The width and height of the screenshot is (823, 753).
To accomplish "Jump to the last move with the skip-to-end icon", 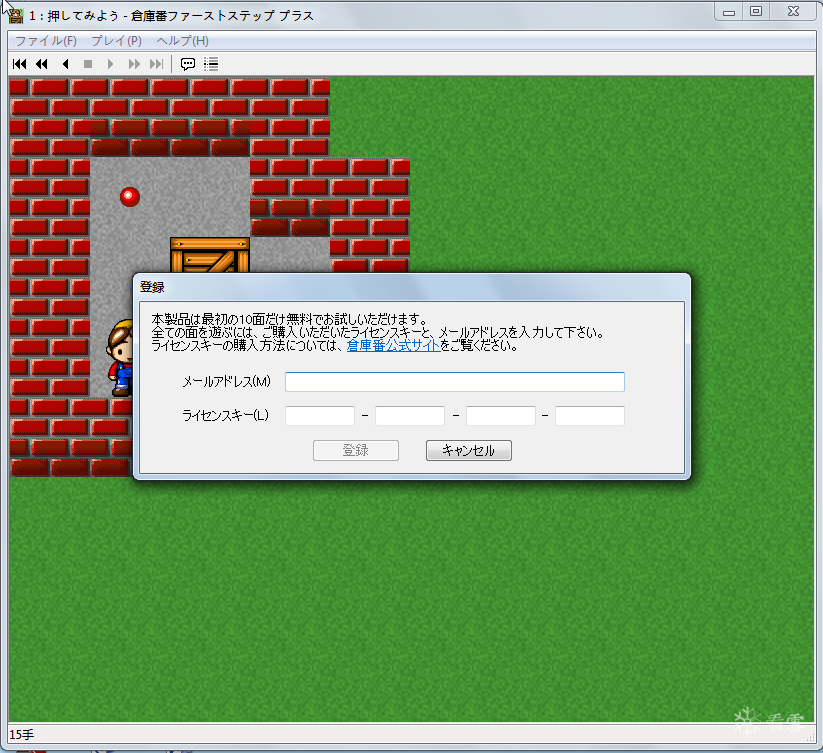I will (156, 64).
